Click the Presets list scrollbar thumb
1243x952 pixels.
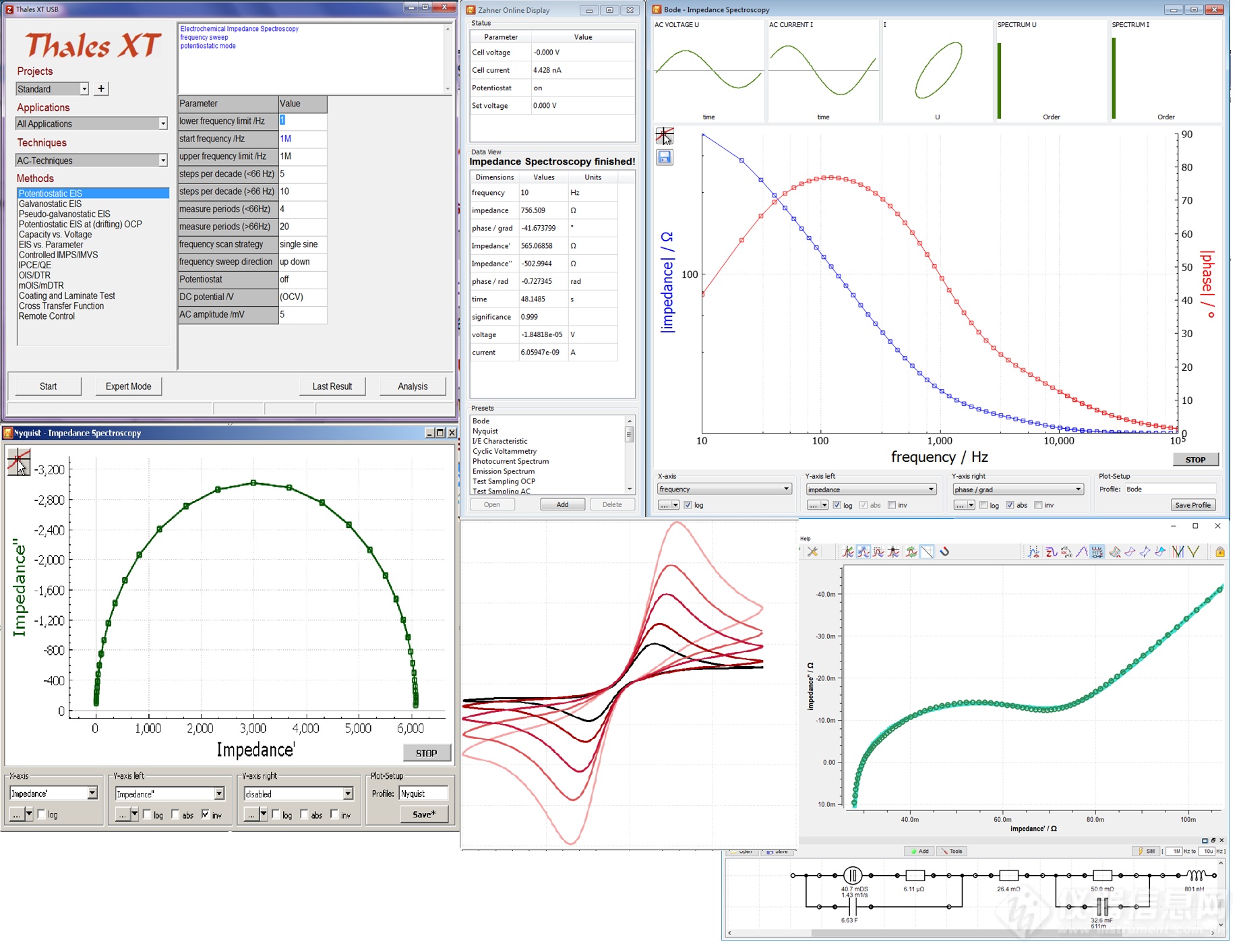(629, 435)
